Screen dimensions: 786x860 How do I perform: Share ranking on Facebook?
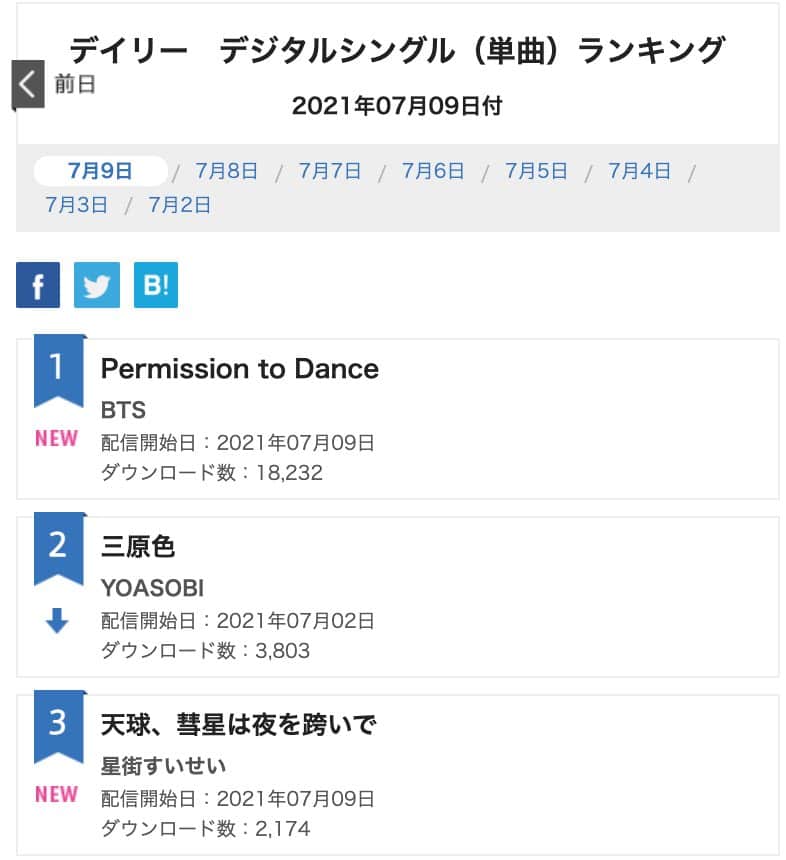coord(38,285)
